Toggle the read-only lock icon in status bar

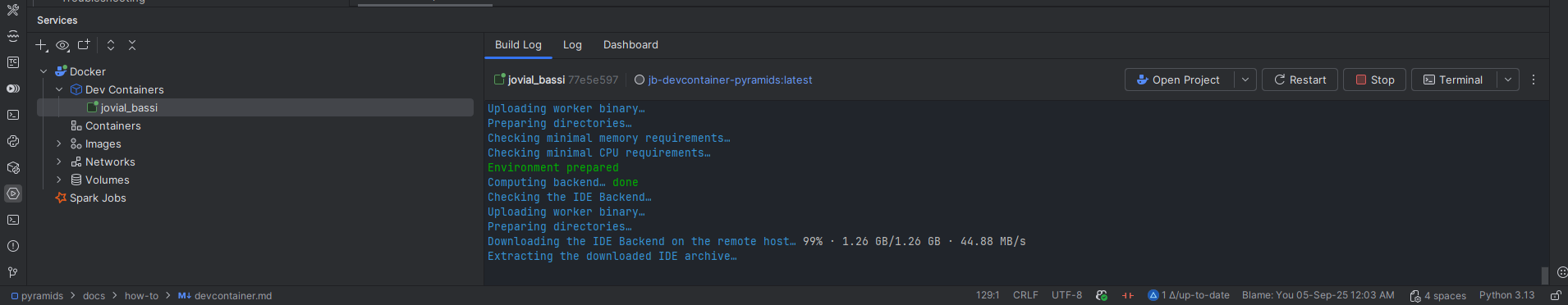[1556, 295]
